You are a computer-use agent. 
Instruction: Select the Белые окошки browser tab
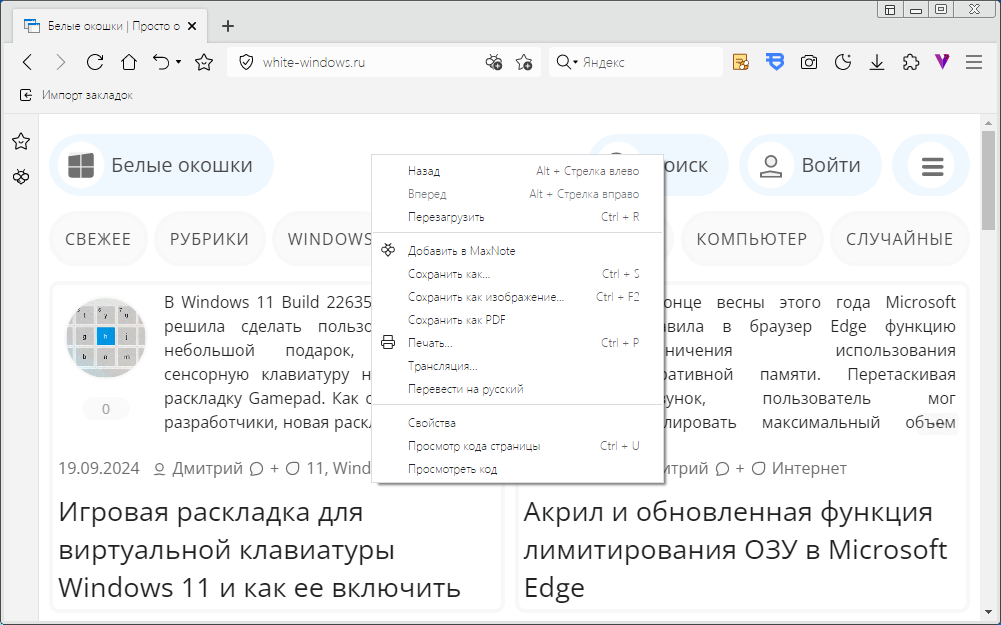pos(111,26)
